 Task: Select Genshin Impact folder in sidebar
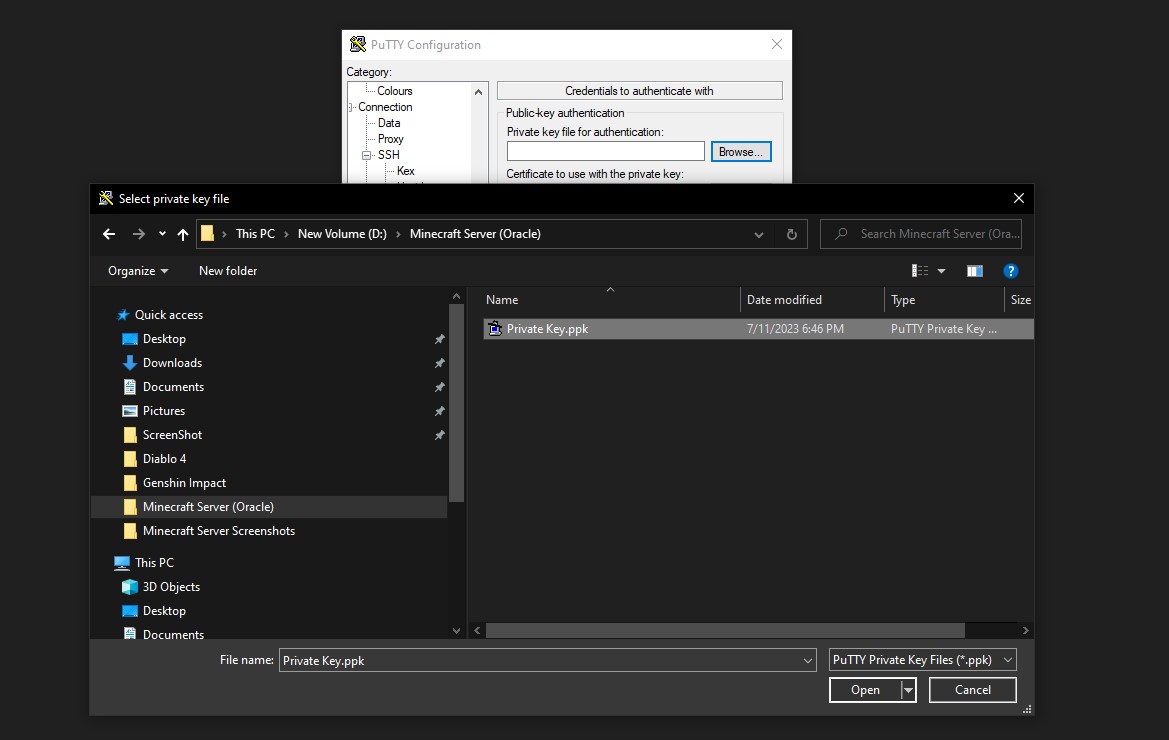point(184,483)
